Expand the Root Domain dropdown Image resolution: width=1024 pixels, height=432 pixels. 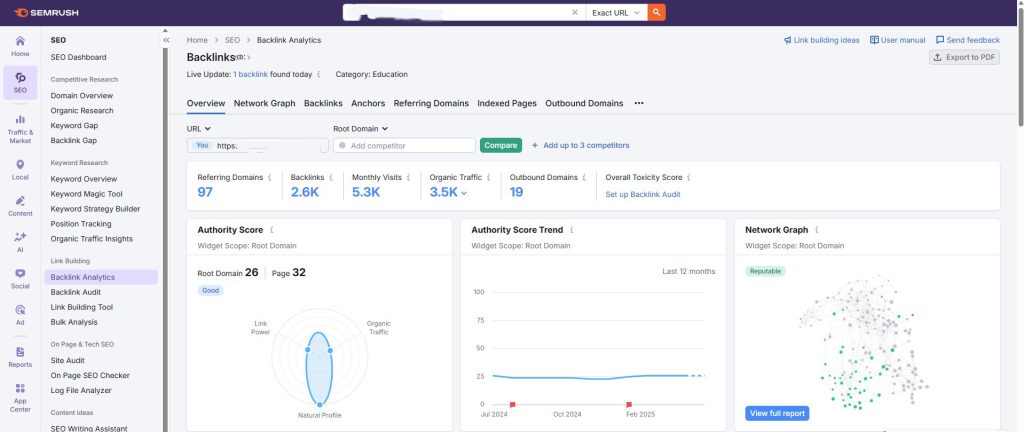tap(360, 128)
